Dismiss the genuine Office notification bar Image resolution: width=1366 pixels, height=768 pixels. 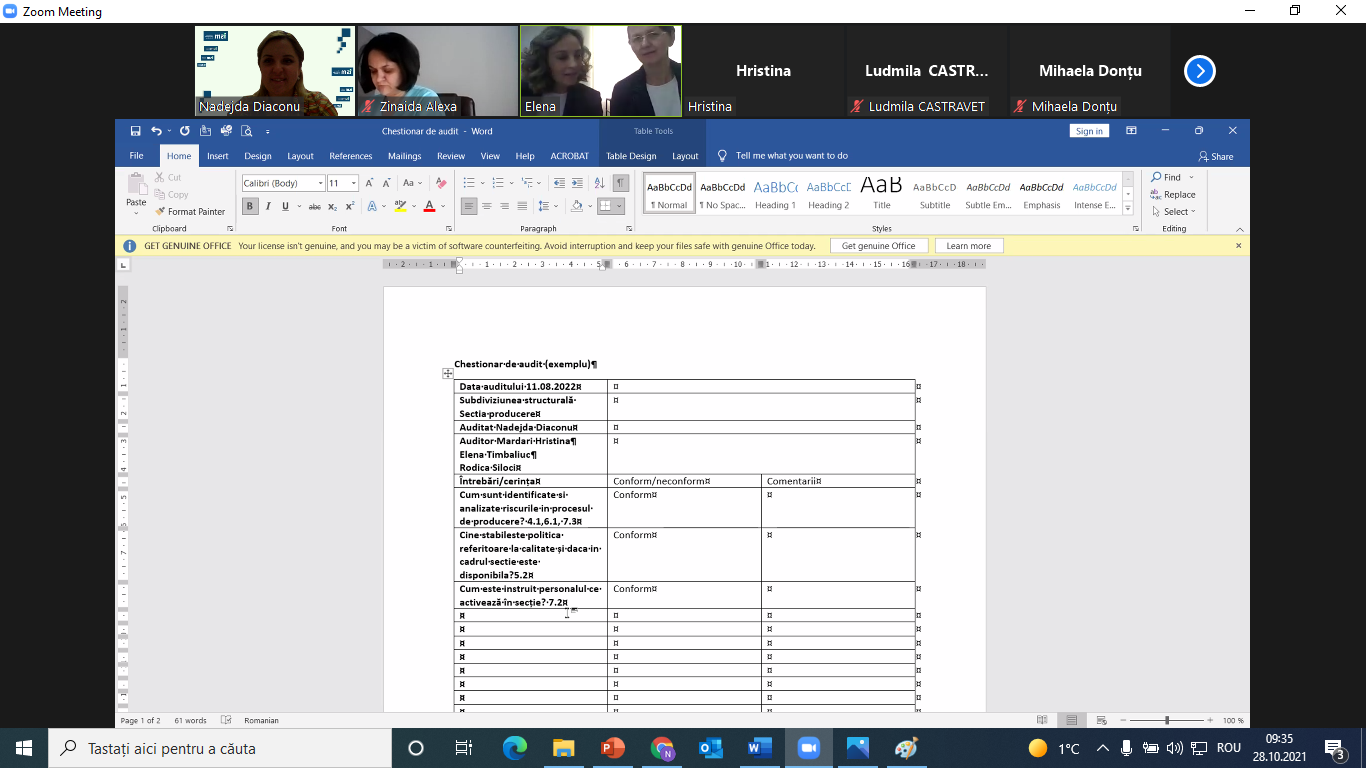(1238, 246)
